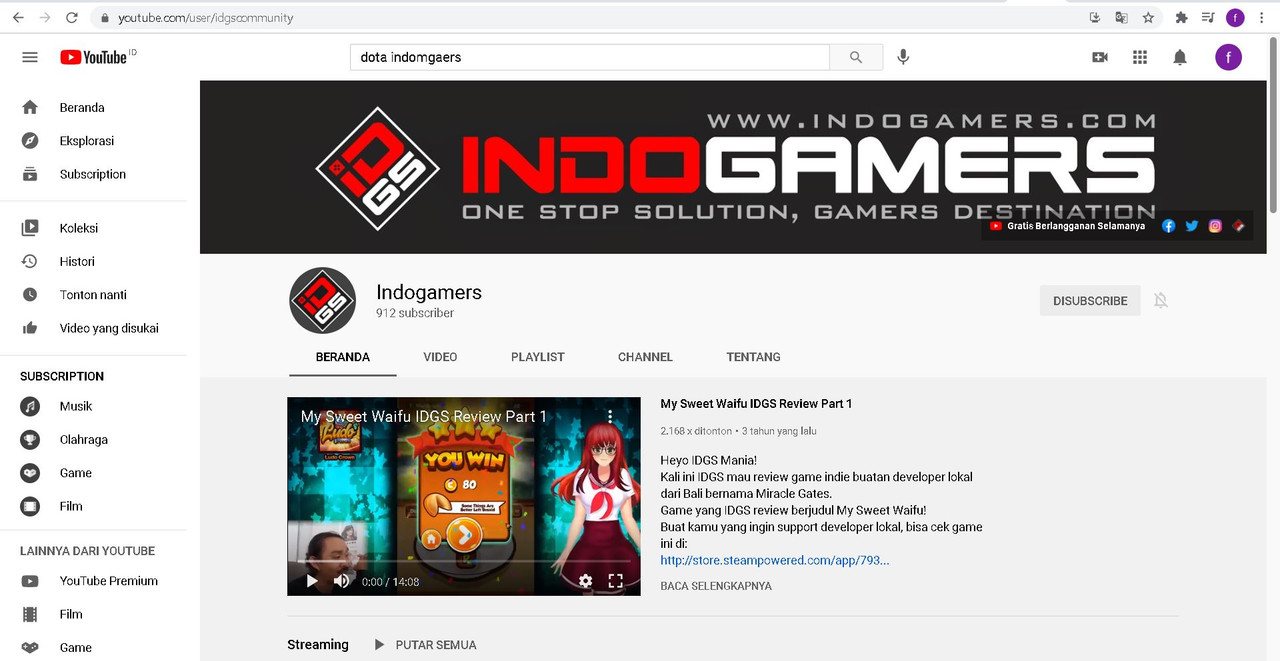Click browser back arrow
The image size is (1280, 661).
(18, 18)
